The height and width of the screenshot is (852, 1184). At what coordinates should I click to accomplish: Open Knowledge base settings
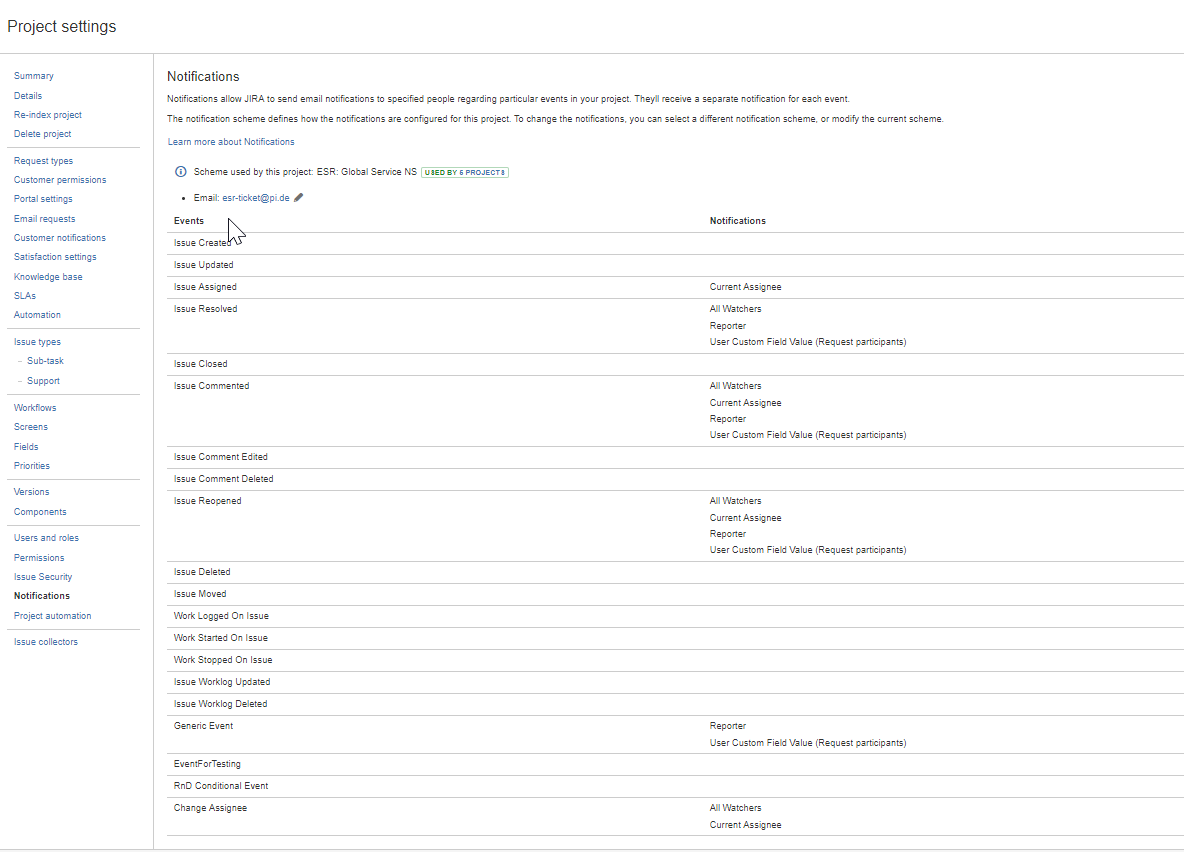[x=48, y=277]
